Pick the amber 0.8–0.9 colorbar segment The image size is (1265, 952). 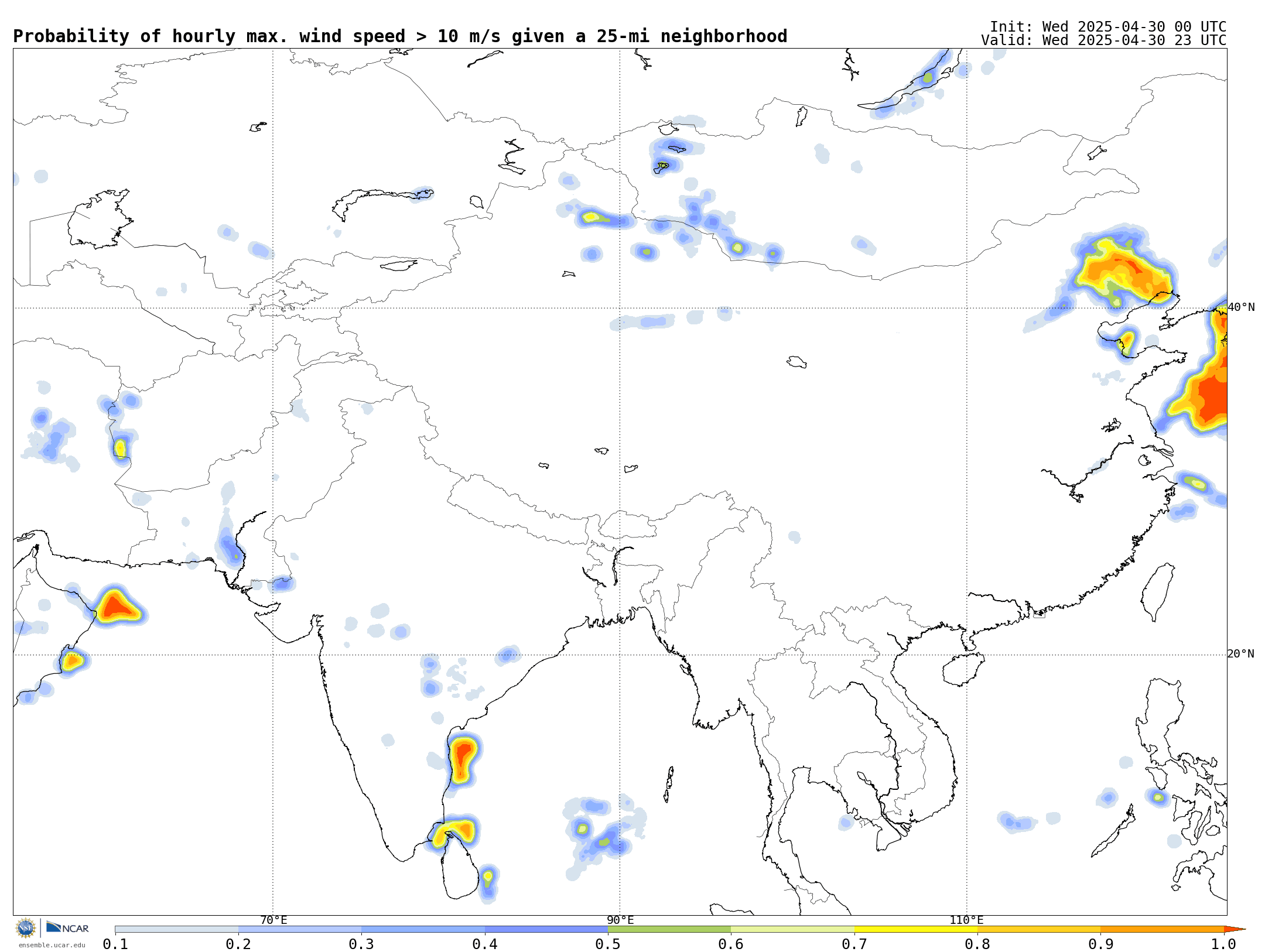click(x=1039, y=929)
